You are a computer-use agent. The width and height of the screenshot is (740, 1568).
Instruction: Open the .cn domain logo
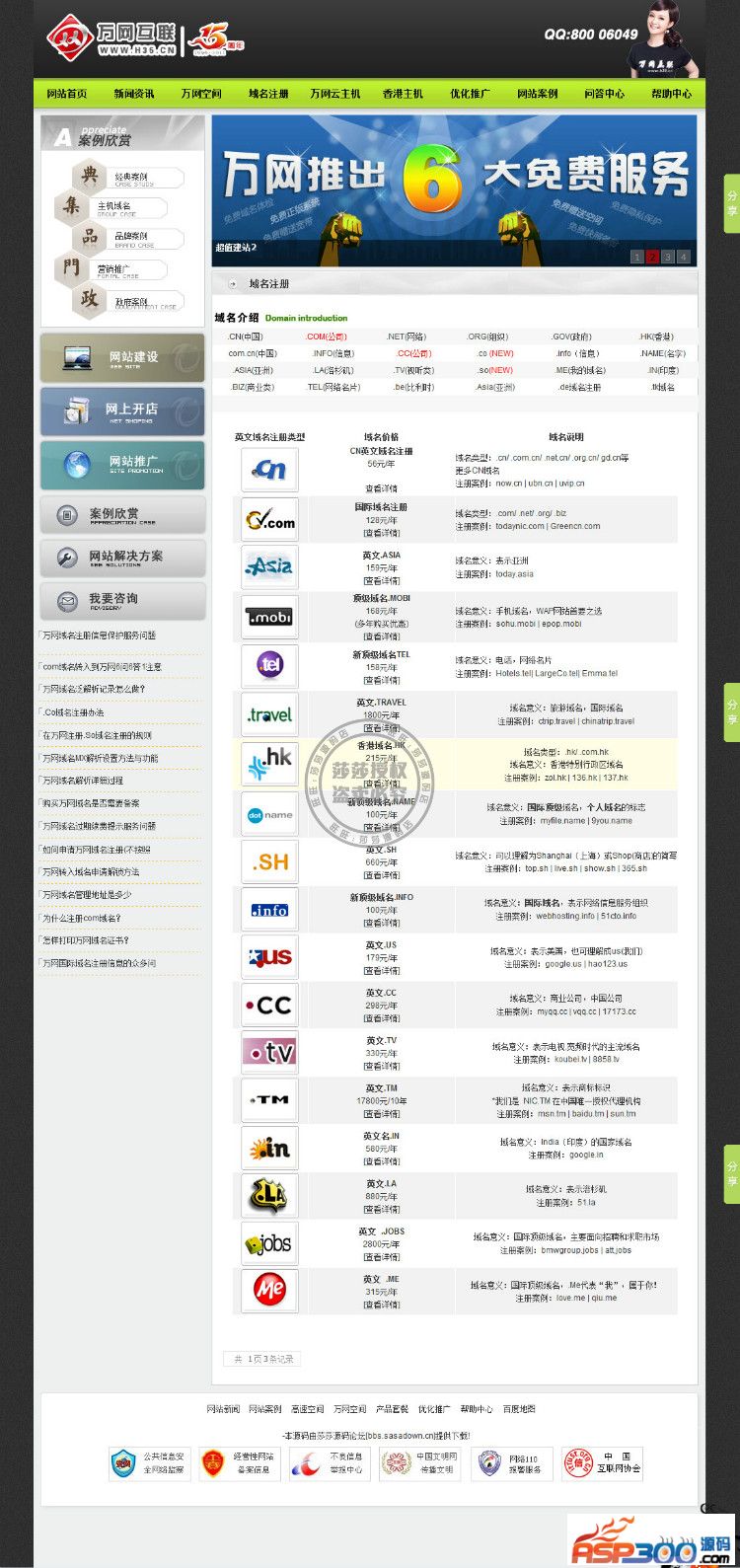pyautogui.click(x=269, y=470)
